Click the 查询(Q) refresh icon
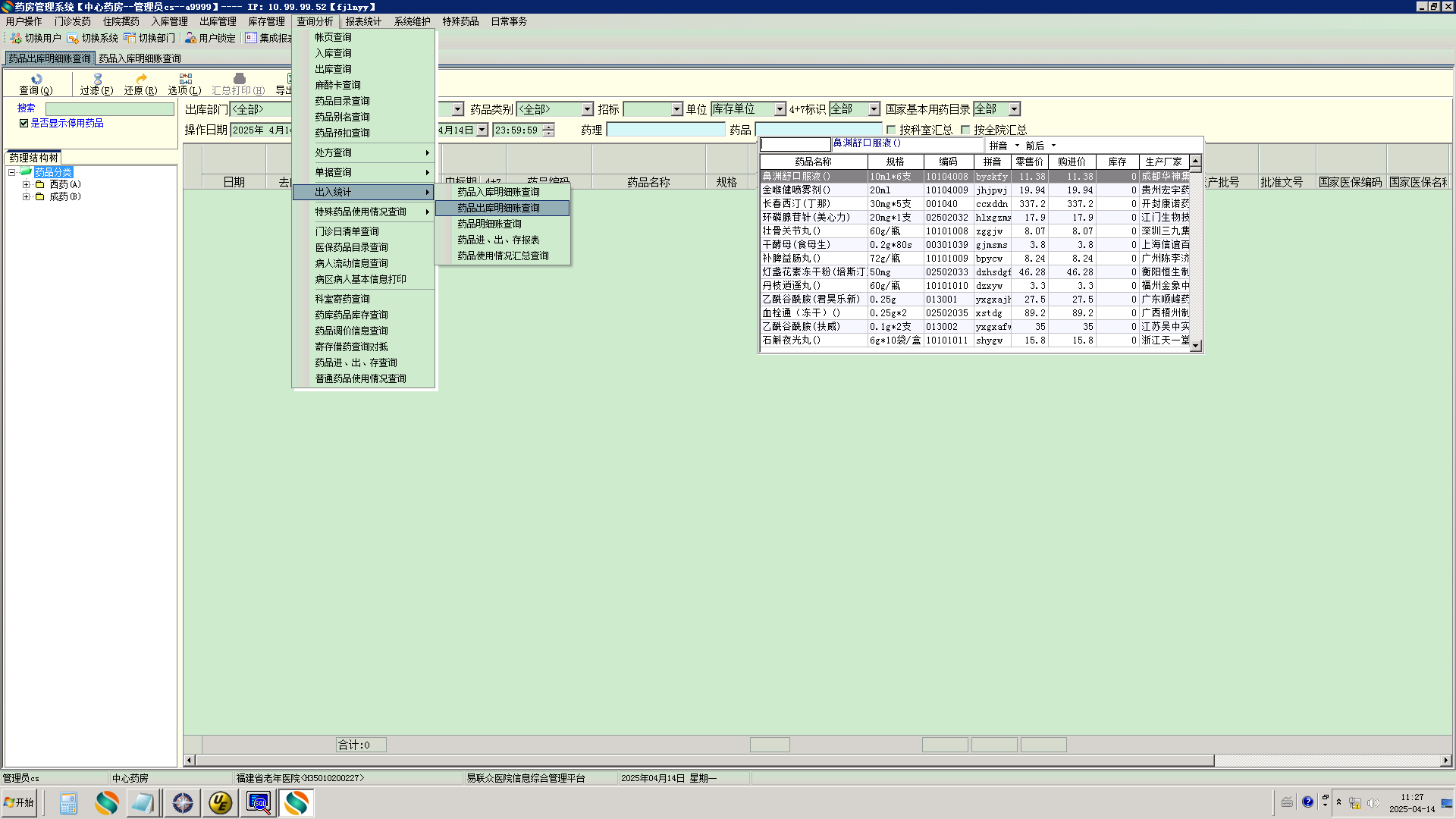Viewport: 1456px width, 819px height. 36,79
